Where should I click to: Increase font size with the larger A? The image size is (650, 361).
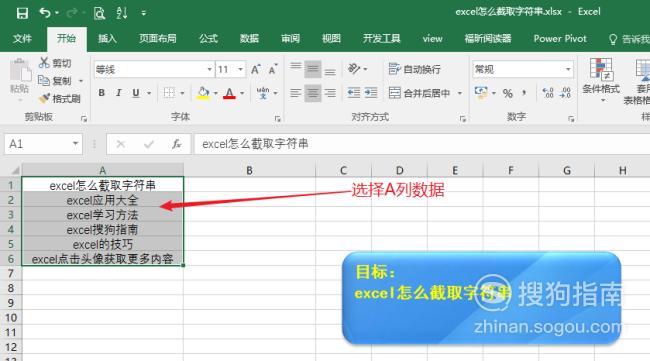point(256,70)
